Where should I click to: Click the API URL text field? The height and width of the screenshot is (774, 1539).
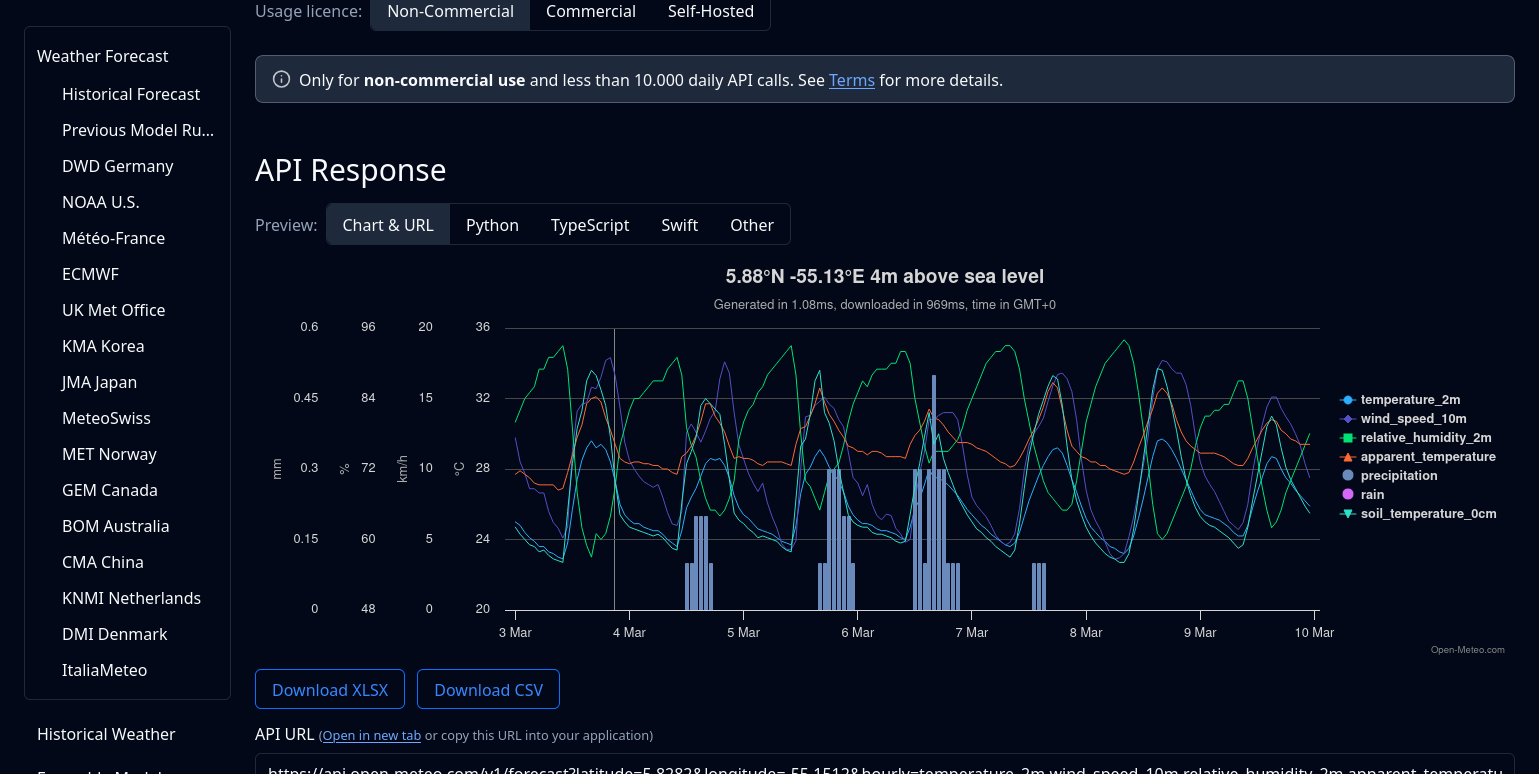tap(884, 766)
